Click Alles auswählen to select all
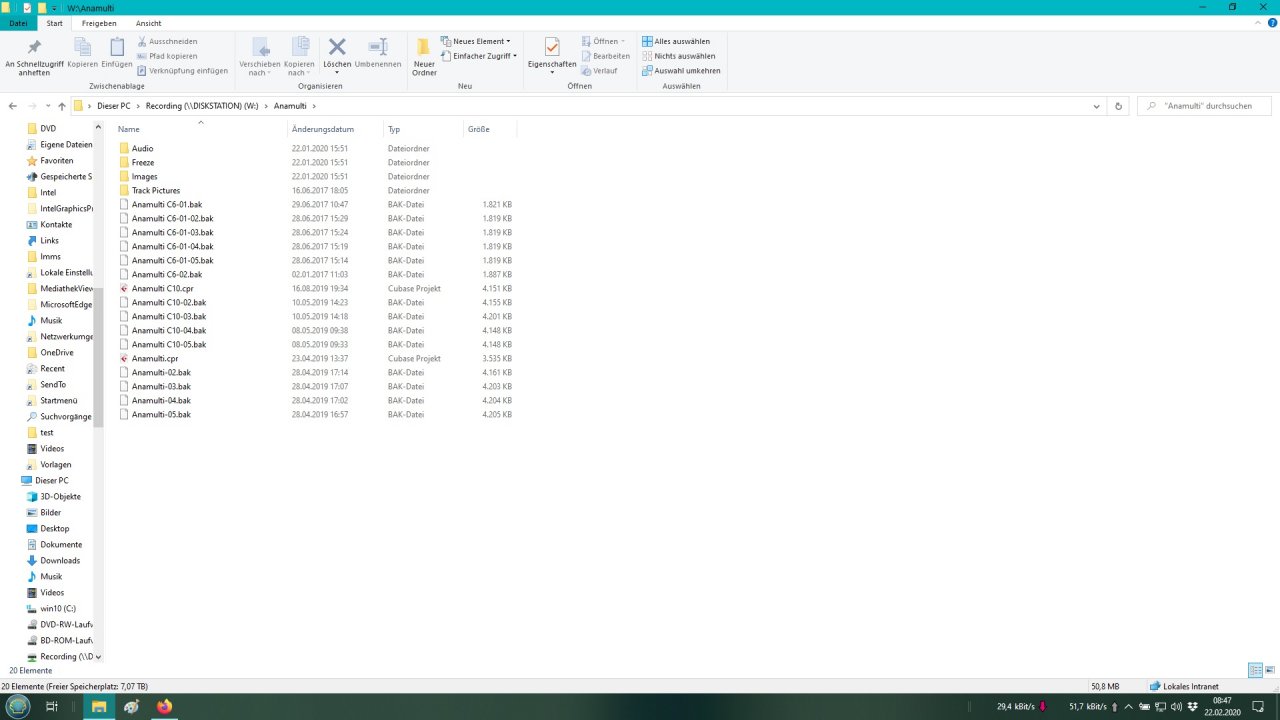 click(x=676, y=41)
